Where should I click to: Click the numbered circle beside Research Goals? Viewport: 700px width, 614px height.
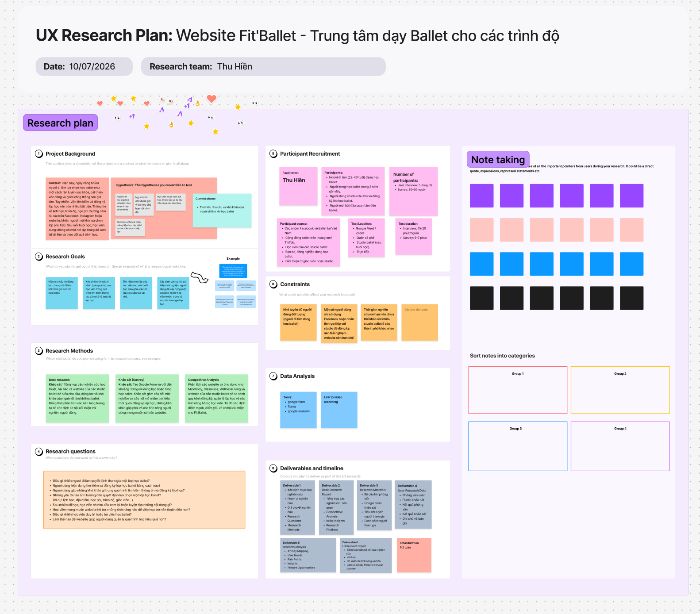pyautogui.click(x=39, y=256)
